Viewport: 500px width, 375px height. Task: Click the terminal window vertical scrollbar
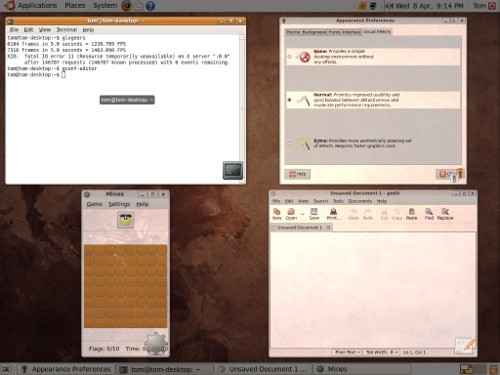pyautogui.click(x=242, y=108)
